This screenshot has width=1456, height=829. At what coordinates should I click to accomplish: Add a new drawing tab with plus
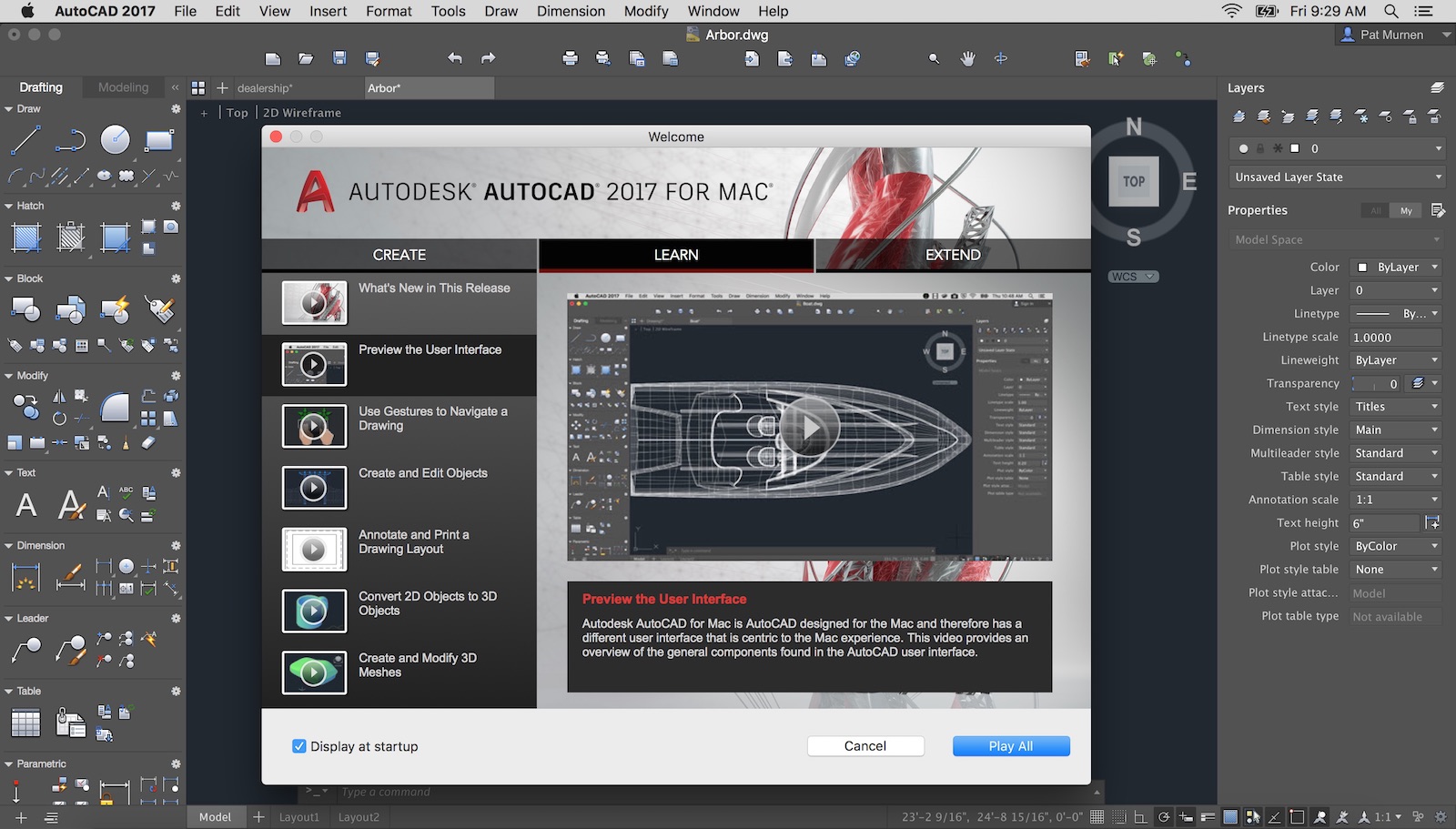[x=222, y=88]
